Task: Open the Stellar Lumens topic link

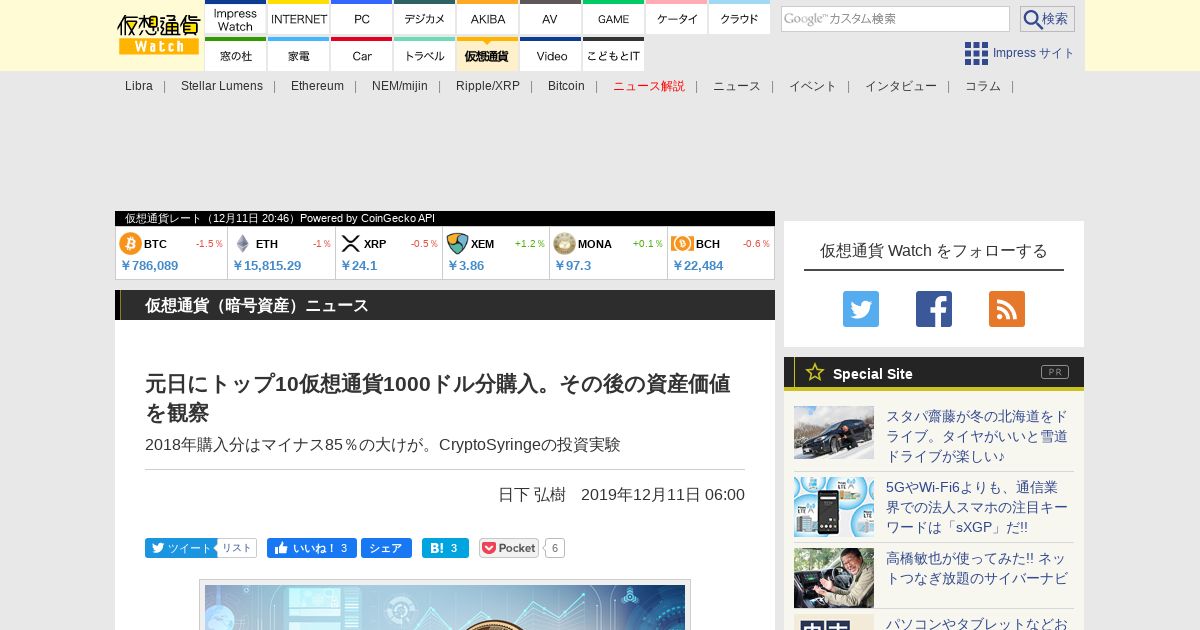Action: [222, 86]
